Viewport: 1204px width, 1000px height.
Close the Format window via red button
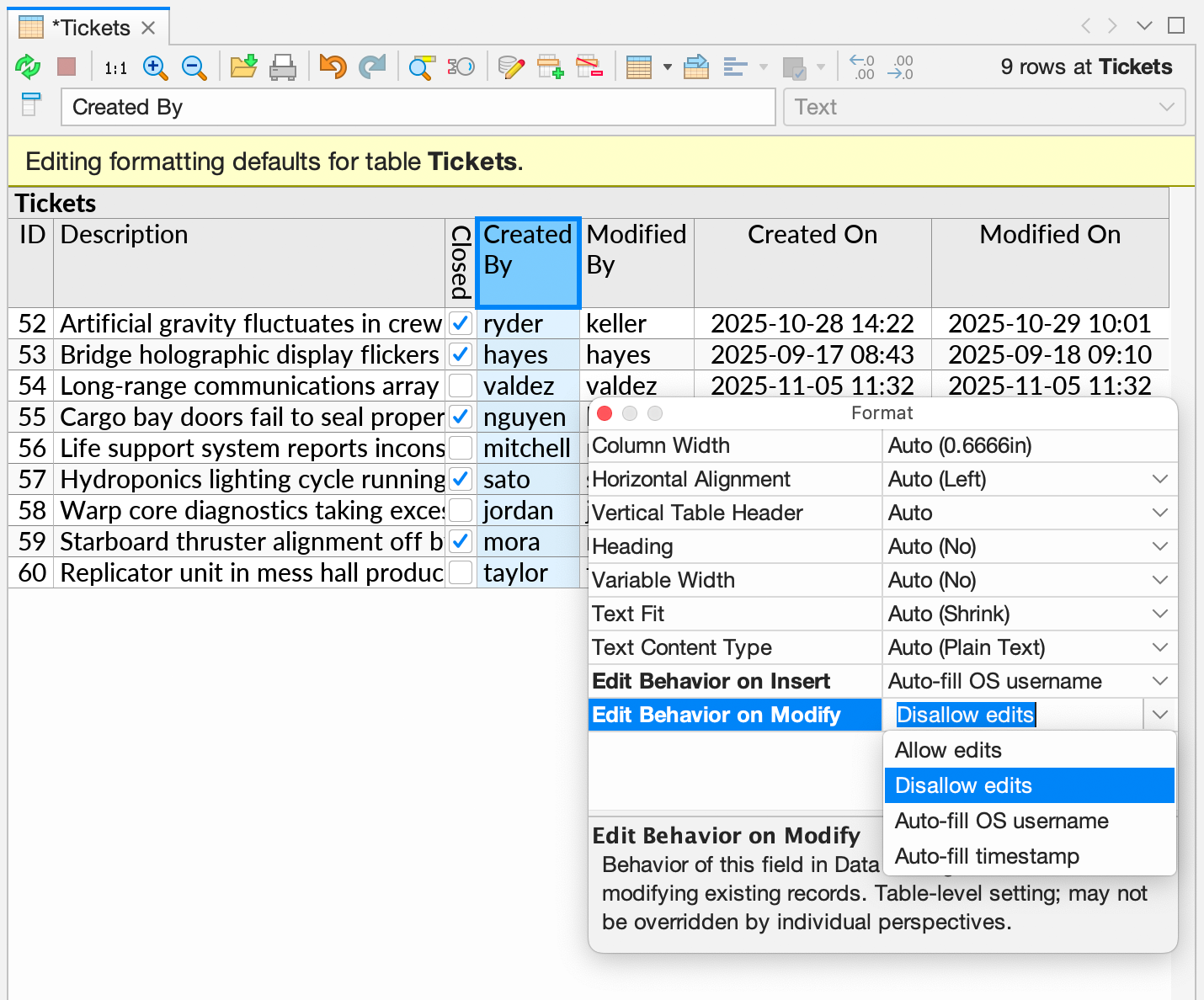[604, 413]
